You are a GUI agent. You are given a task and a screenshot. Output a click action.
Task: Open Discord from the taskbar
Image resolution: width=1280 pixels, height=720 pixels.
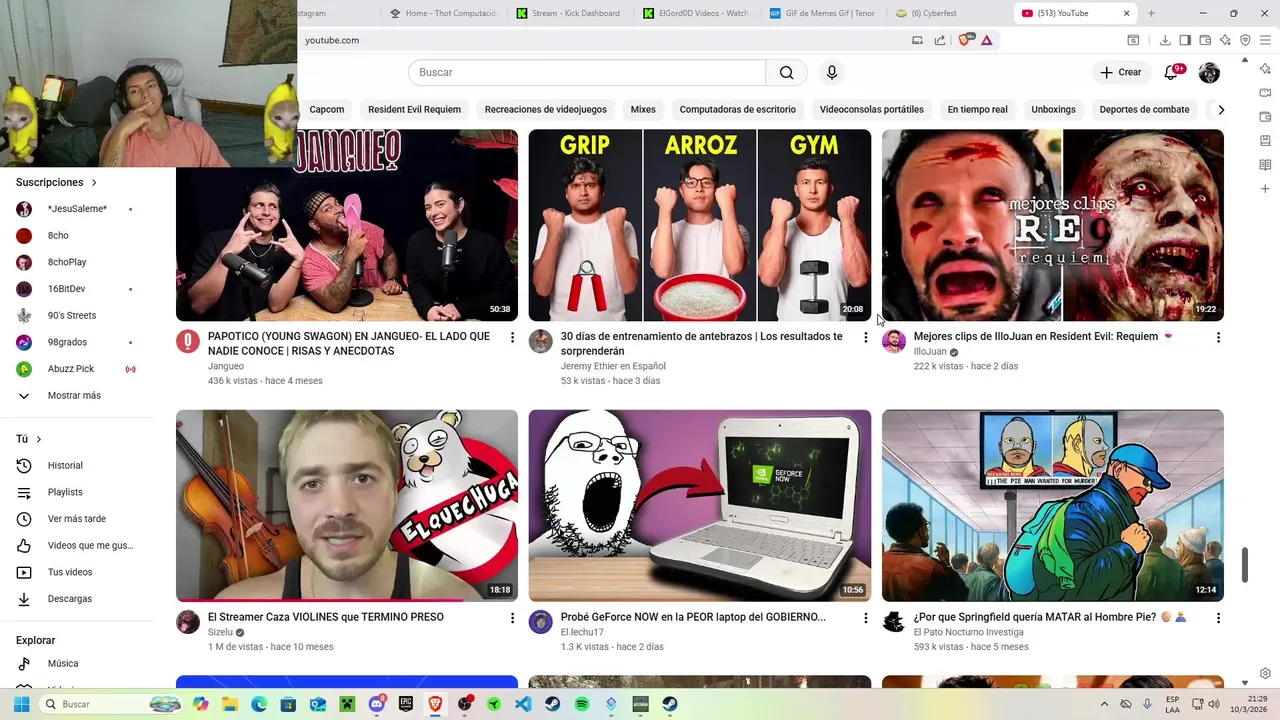pos(377,704)
